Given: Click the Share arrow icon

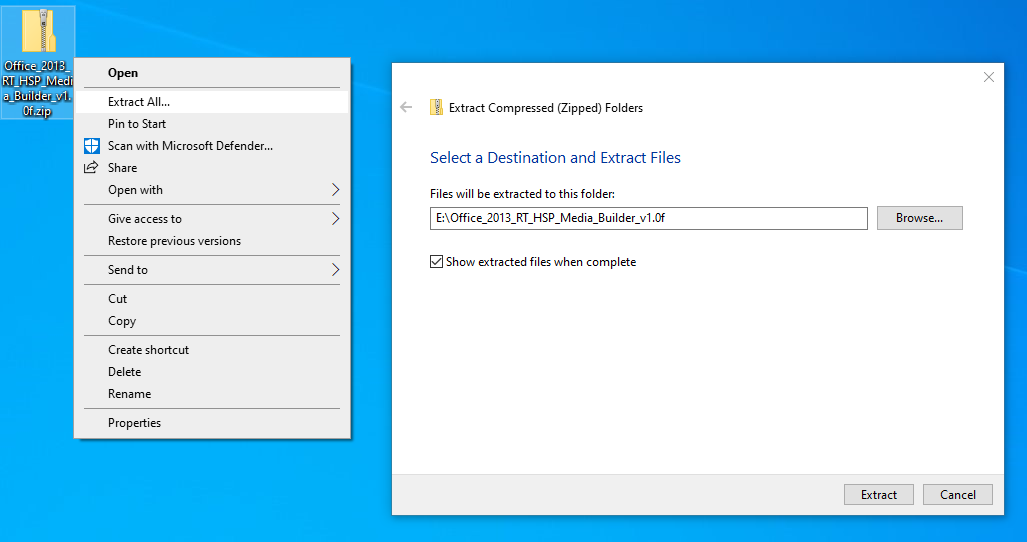Looking at the screenshot, I should pyautogui.click(x=91, y=168).
